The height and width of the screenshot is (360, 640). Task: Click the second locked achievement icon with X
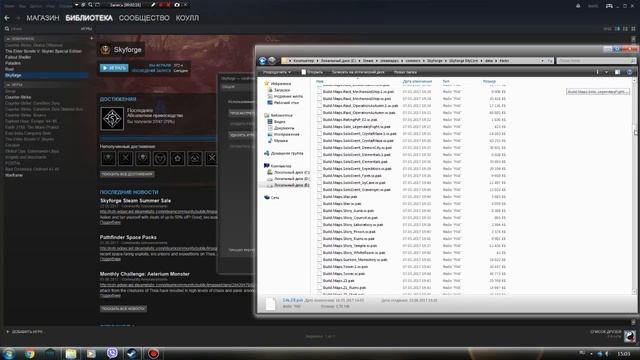point(125,158)
